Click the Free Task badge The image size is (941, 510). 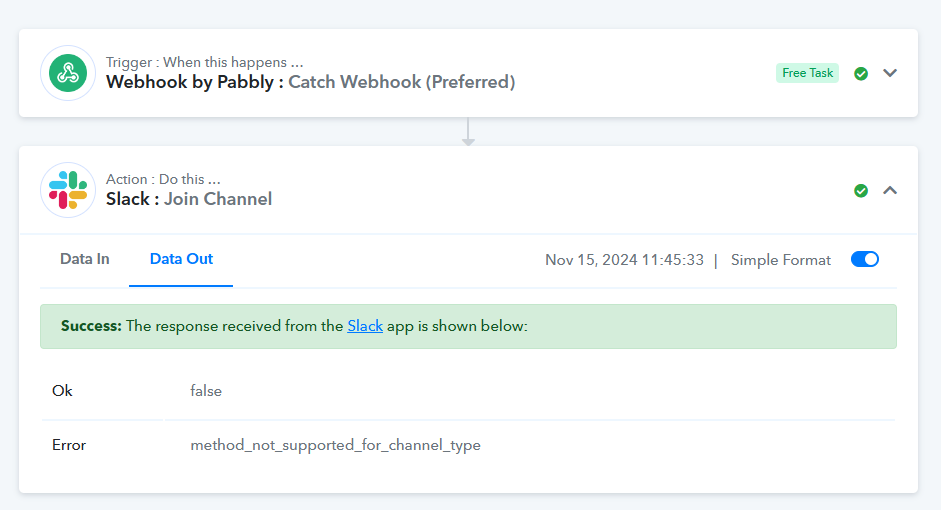(807, 73)
